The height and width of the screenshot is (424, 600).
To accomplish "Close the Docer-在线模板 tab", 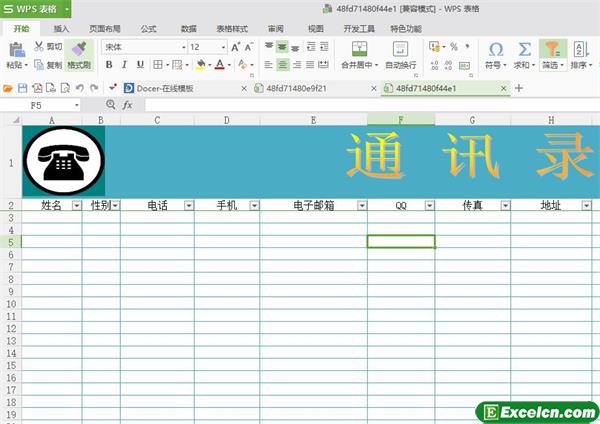I will click(244, 88).
